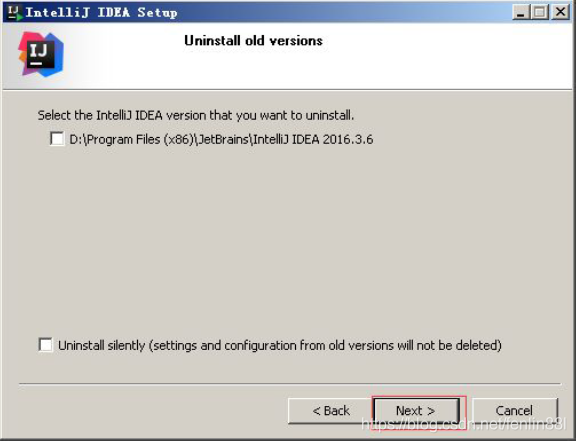Click the greyed-out maximize window button
Viewport: 576px width, 443px height.
point(539,12)
